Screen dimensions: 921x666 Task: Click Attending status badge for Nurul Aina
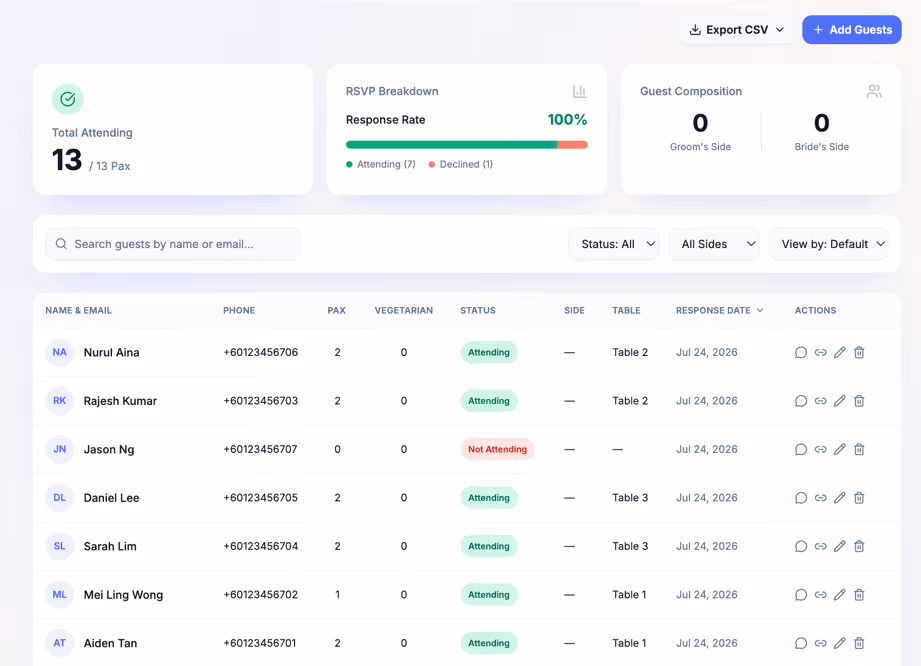click(489, 352)
